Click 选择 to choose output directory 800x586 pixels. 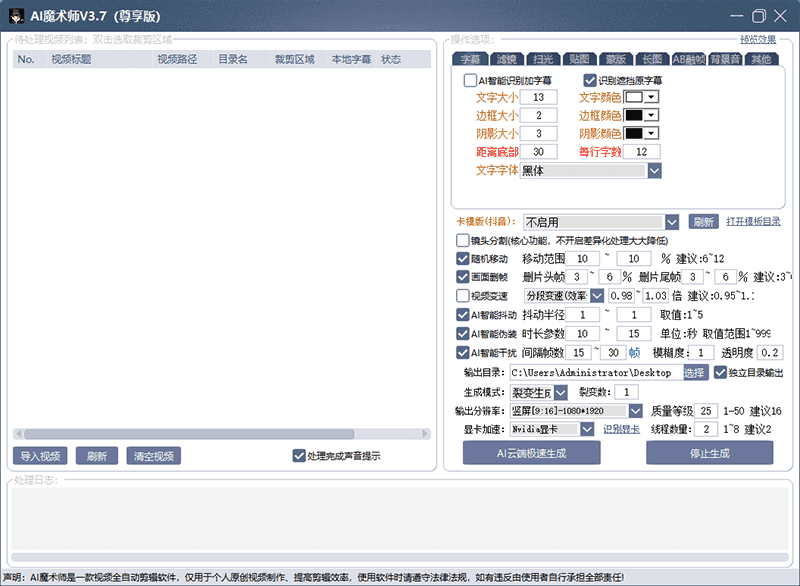[x=694, y=373]
